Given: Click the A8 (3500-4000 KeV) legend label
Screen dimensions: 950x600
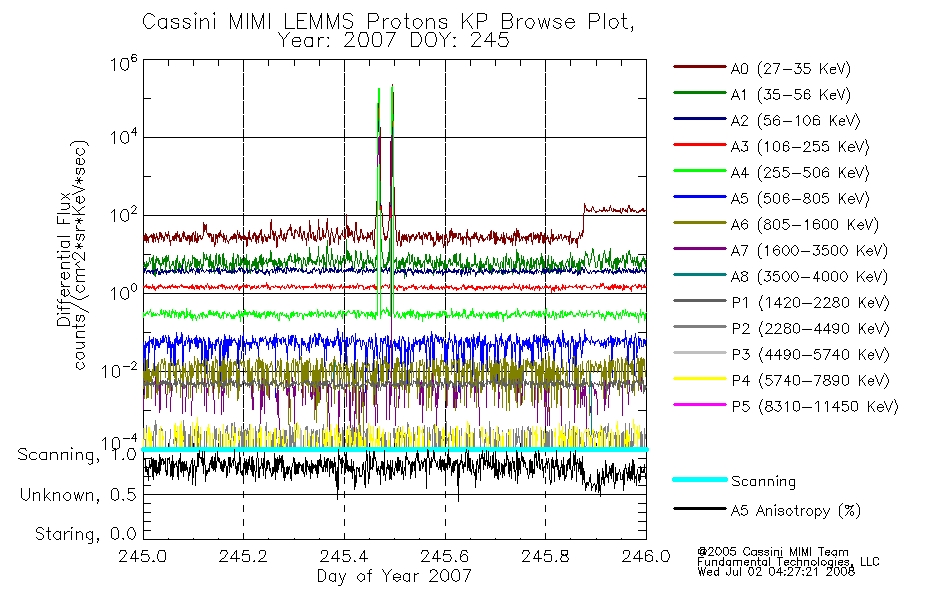Looking at the screenshot, I should [809, 277].
